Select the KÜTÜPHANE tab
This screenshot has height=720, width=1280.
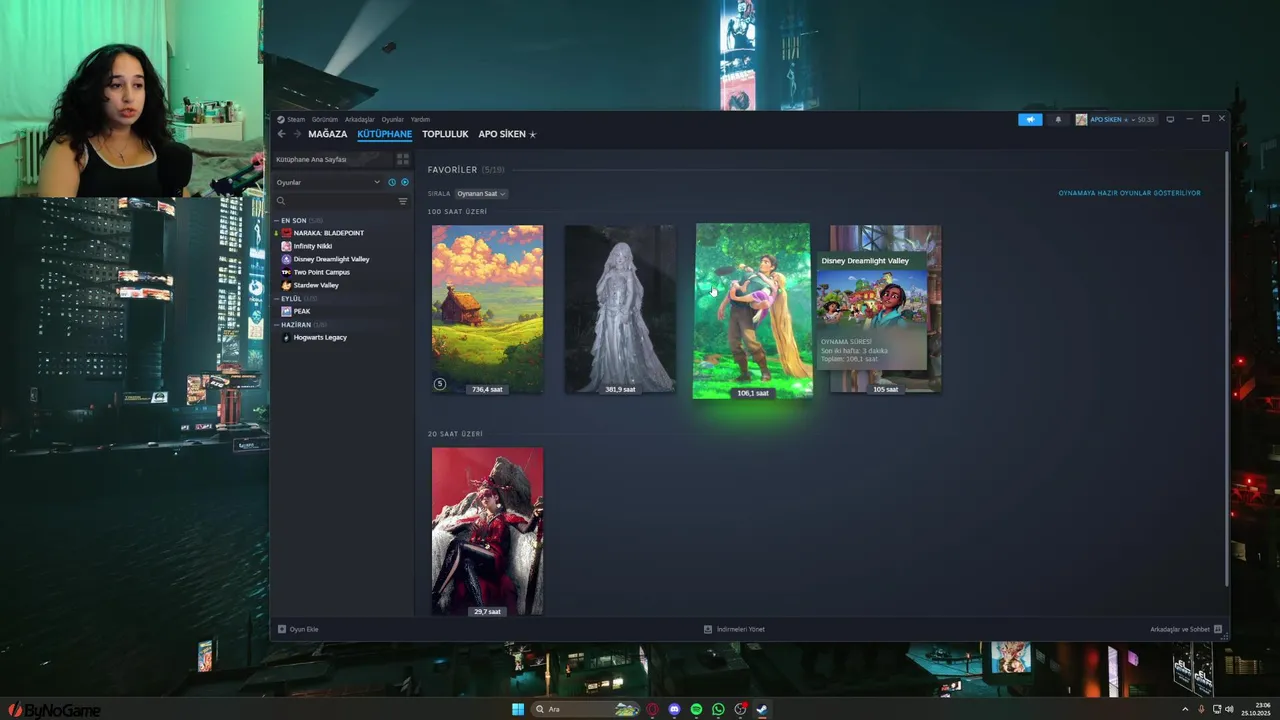[x=385, y=134]
